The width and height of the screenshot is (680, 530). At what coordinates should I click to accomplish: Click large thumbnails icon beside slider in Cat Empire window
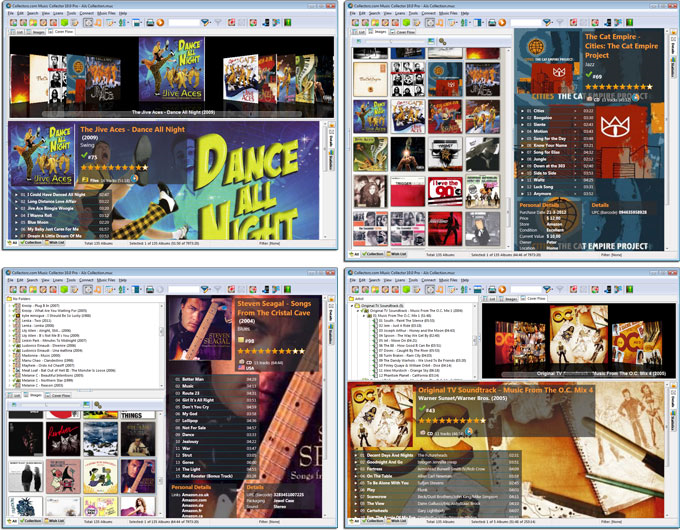(x=431, y=41)
